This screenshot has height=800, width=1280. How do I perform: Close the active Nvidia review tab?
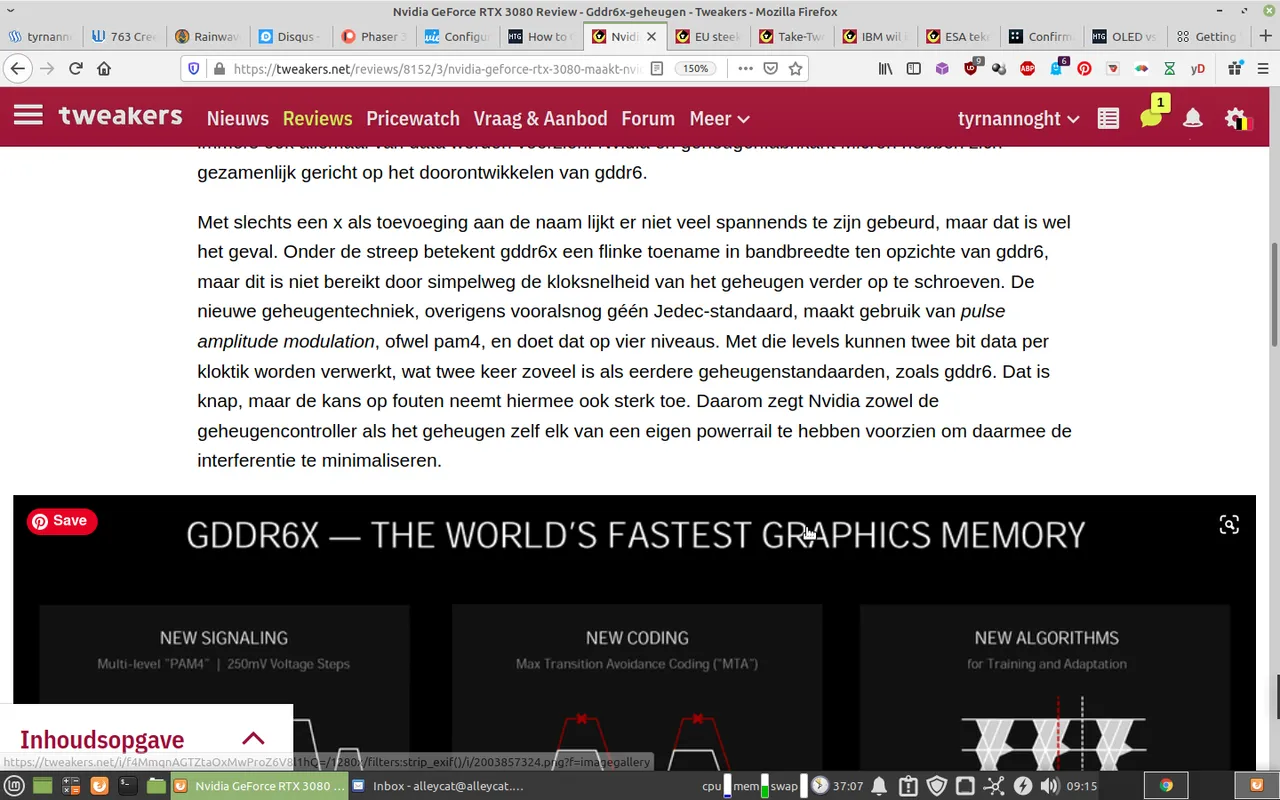[x=651, y=36]
